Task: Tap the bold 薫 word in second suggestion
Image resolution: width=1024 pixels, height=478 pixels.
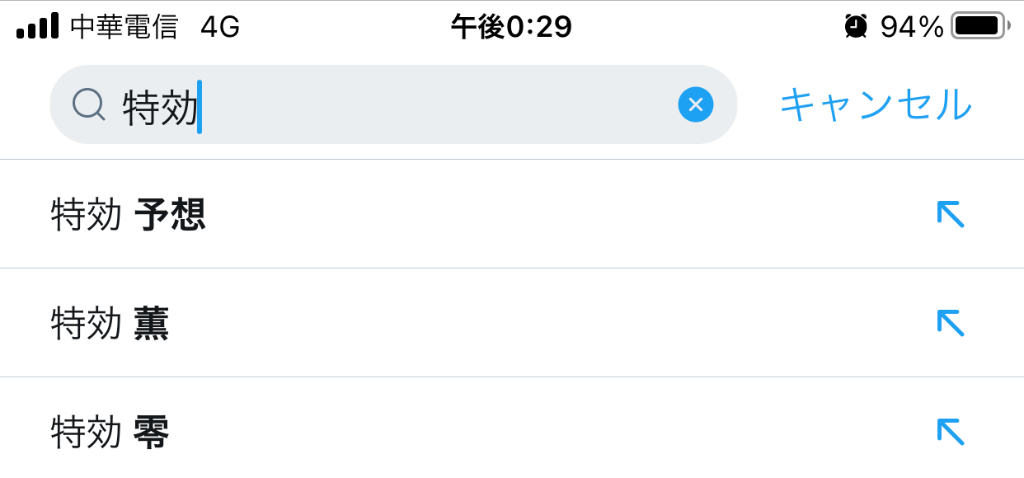Action: pos(152,324)
